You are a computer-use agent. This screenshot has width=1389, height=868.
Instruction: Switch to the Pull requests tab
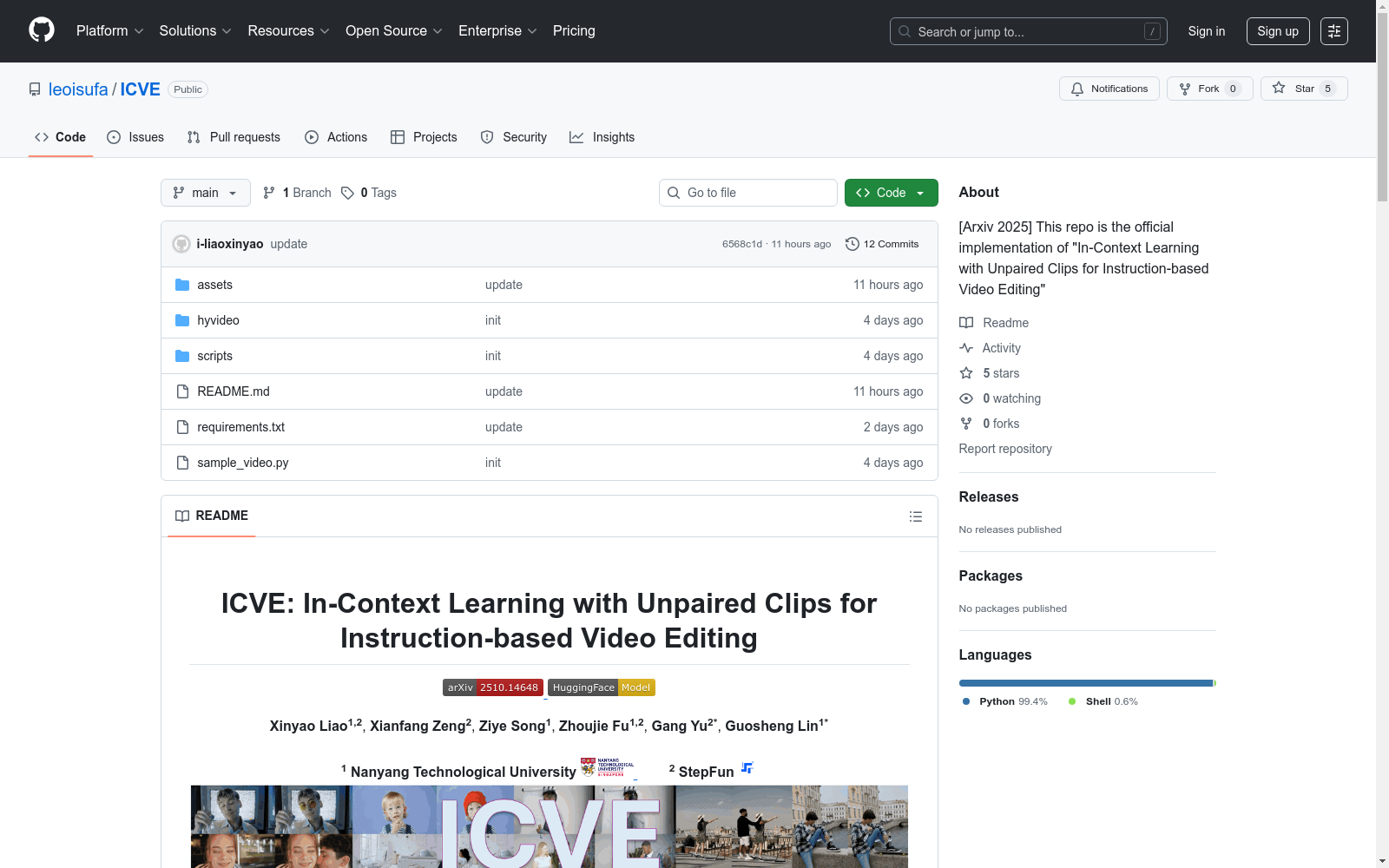coord(234,137)
